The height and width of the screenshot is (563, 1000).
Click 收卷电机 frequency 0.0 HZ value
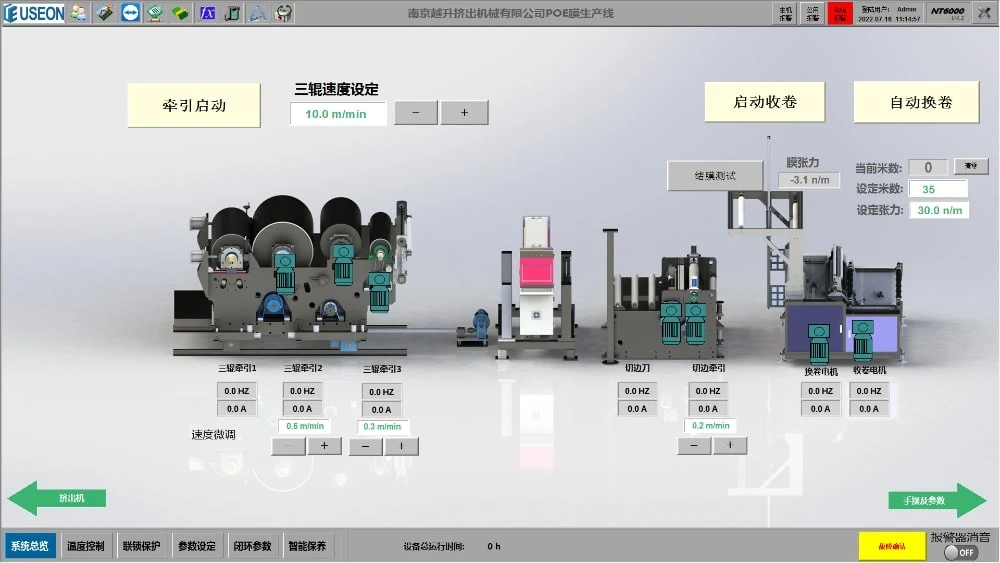click(x=869, y=391)
